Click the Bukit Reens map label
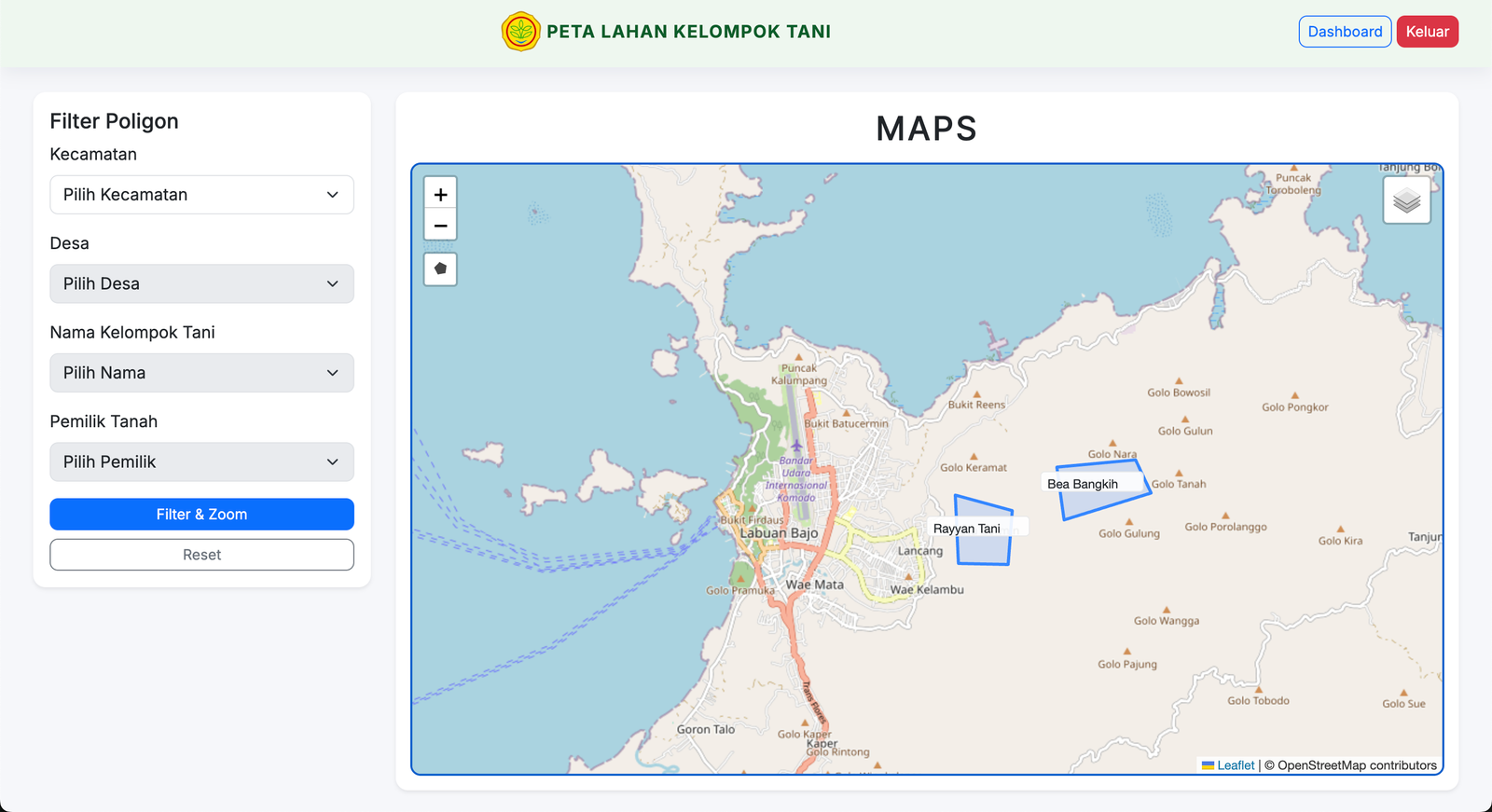 tap(976, 405)
